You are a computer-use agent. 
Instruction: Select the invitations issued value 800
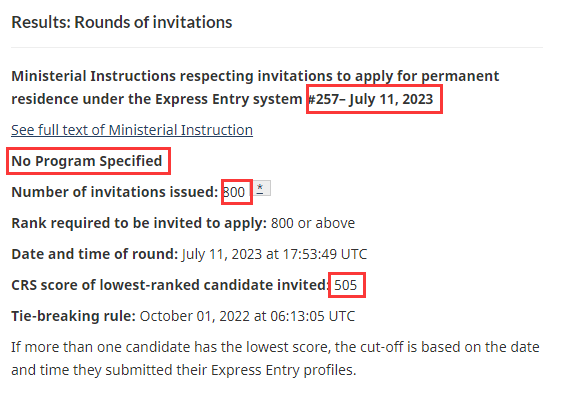pos(234,192)
